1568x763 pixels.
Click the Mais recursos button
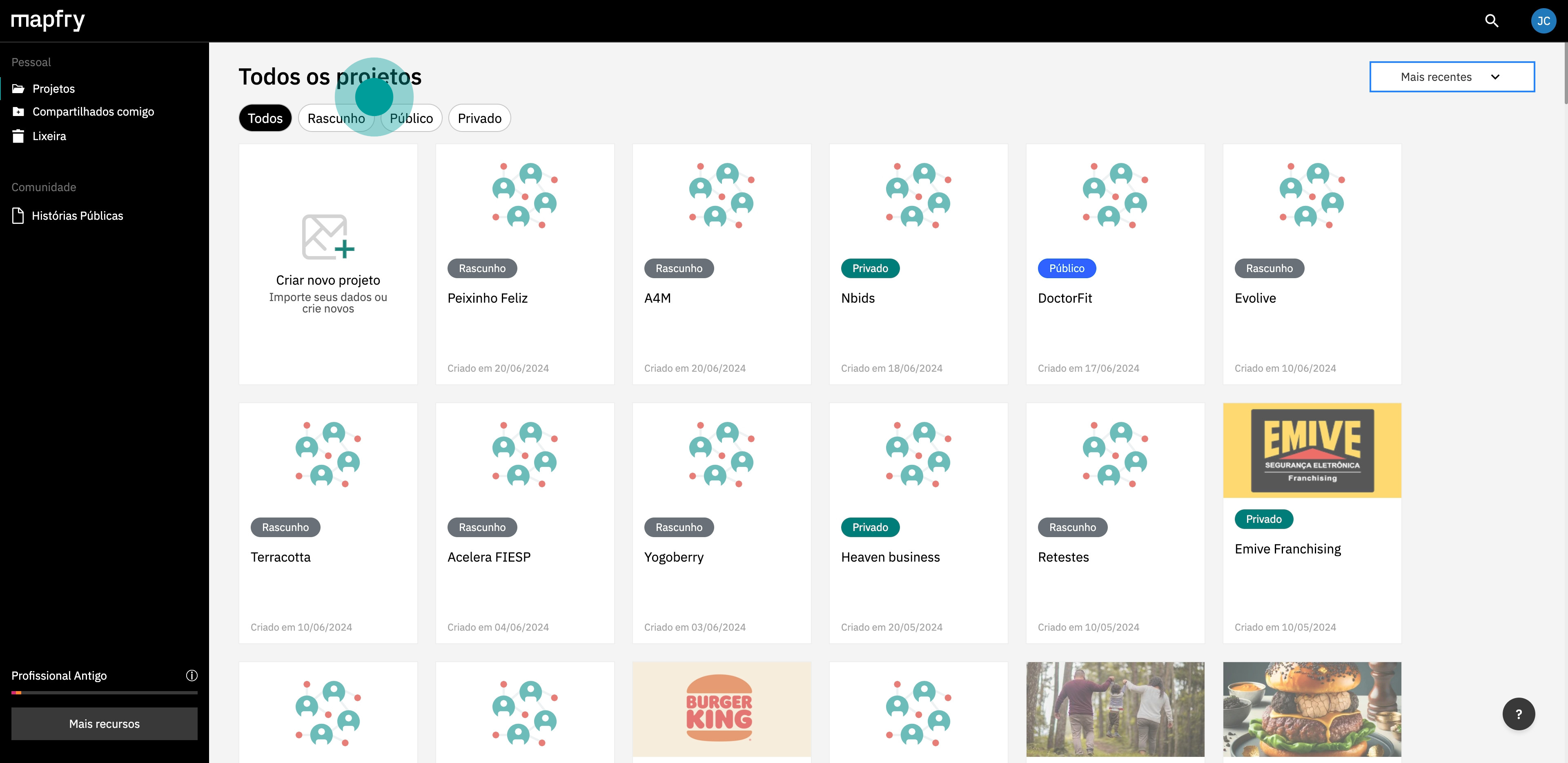(104, 723)
